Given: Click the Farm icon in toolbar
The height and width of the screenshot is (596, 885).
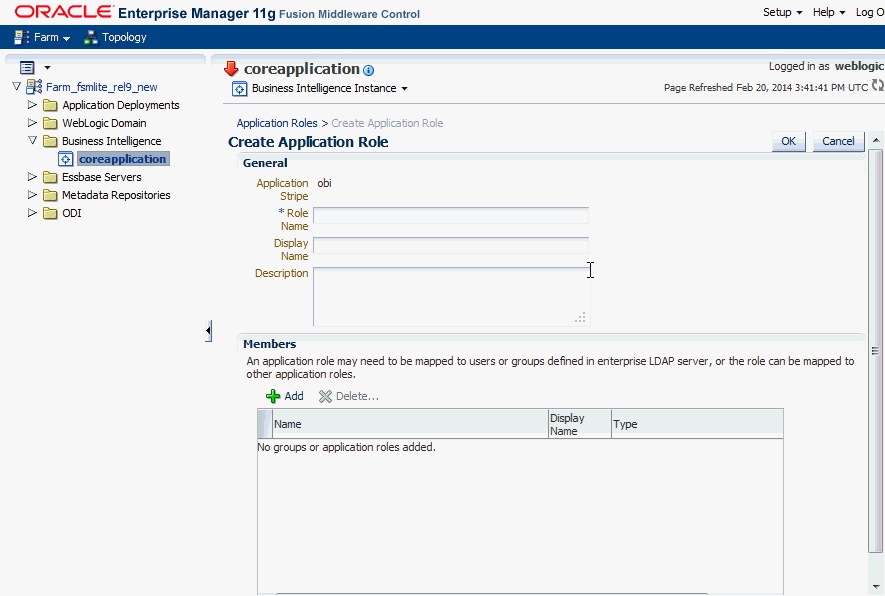Looking at the screenshot, I should point(21,37).
